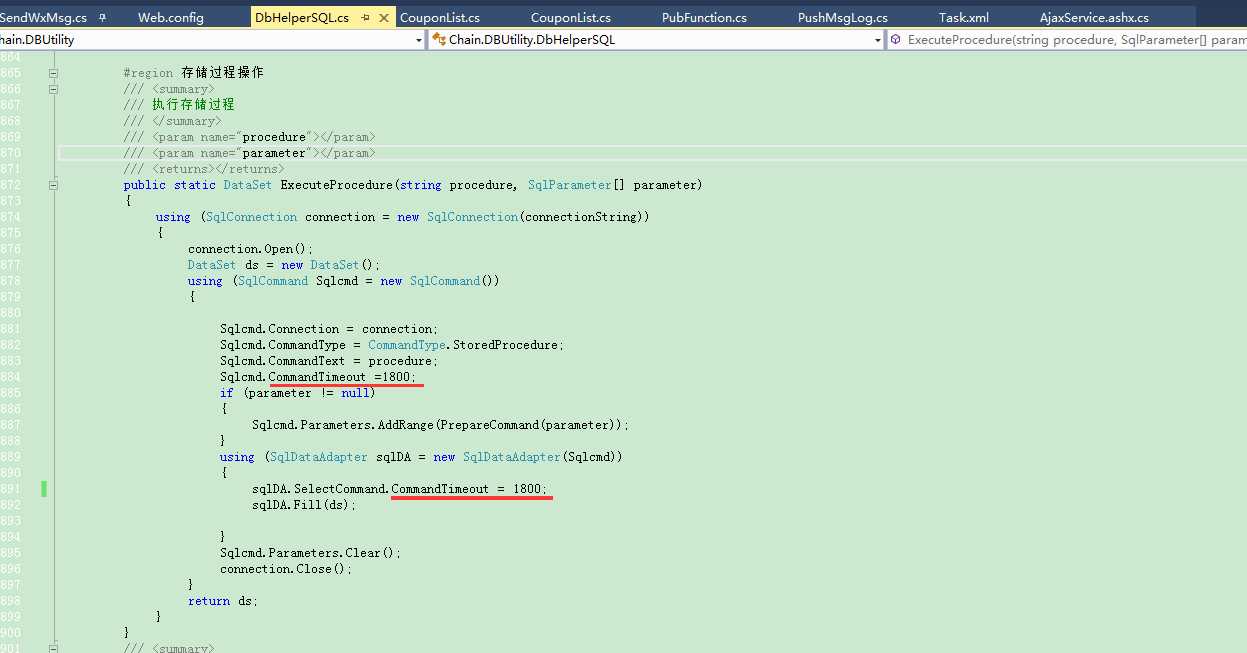The height and width of the screenshot is (653, 1247).
Task: Click the Sqlcmd.Connection = connection; line
Action: pos(329,329)
